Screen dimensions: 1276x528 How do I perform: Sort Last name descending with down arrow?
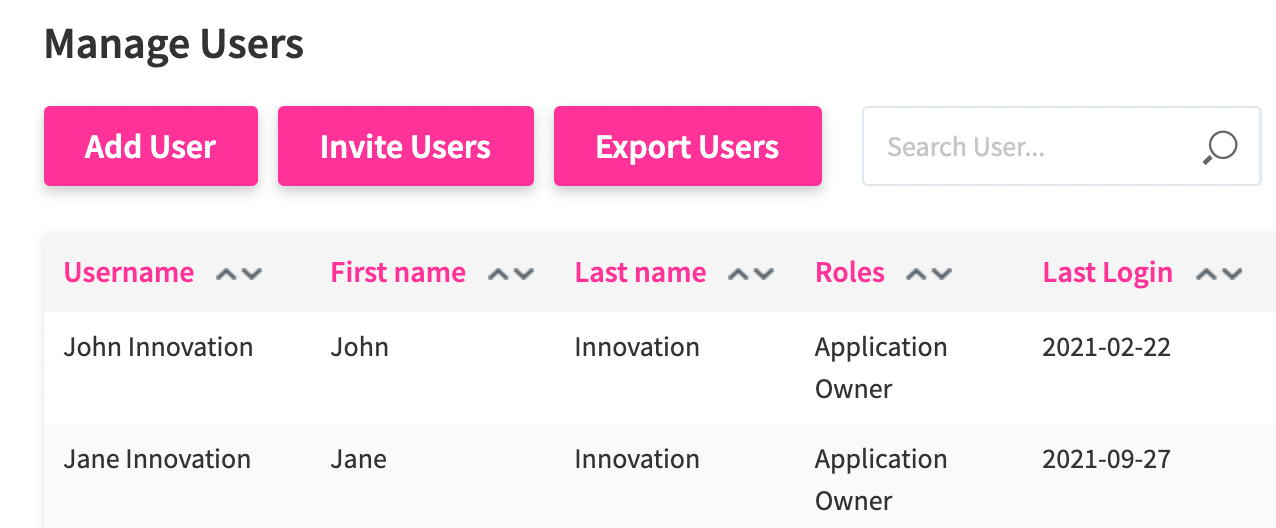763,274
